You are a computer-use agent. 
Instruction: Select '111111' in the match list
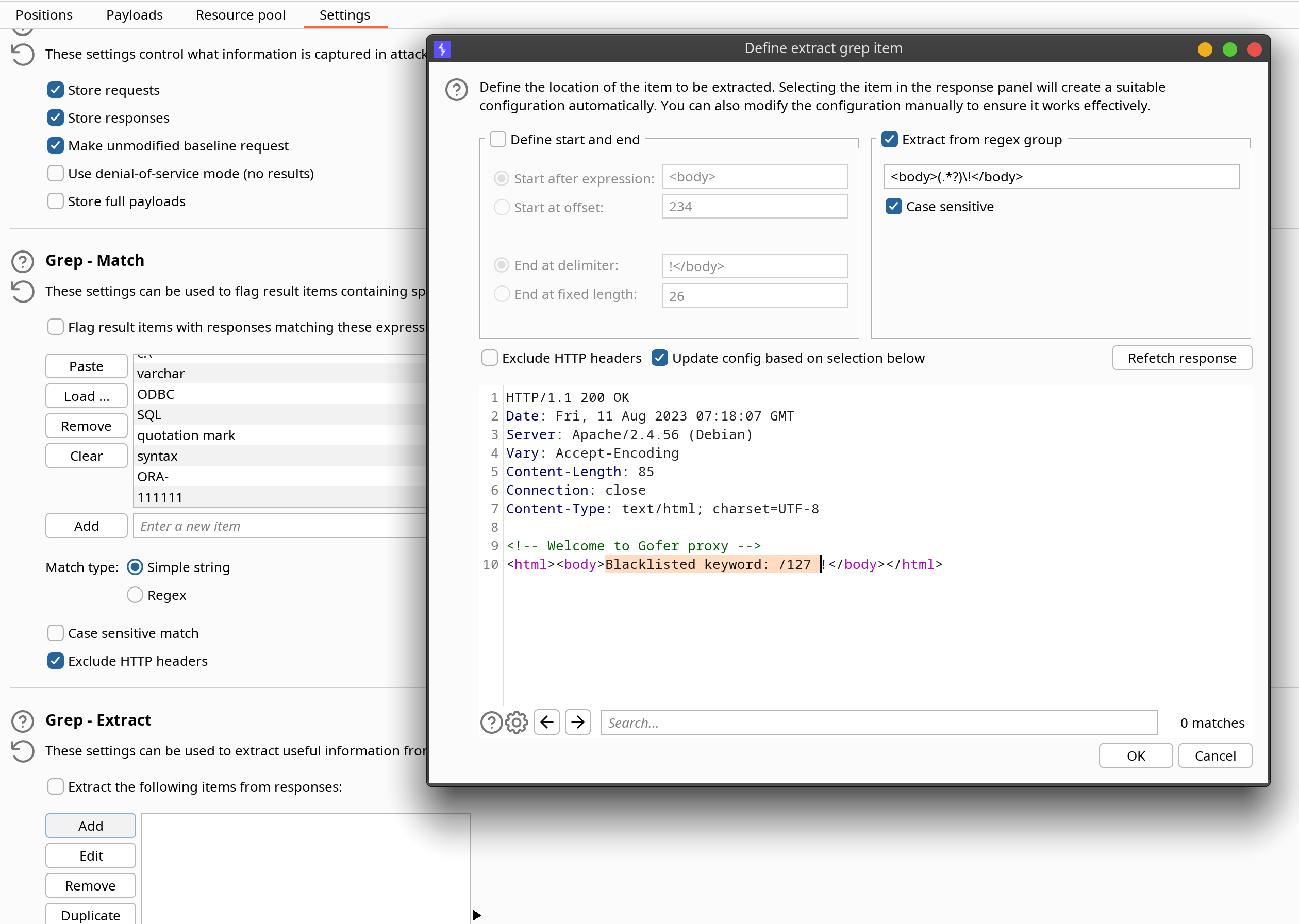point(280,497)
